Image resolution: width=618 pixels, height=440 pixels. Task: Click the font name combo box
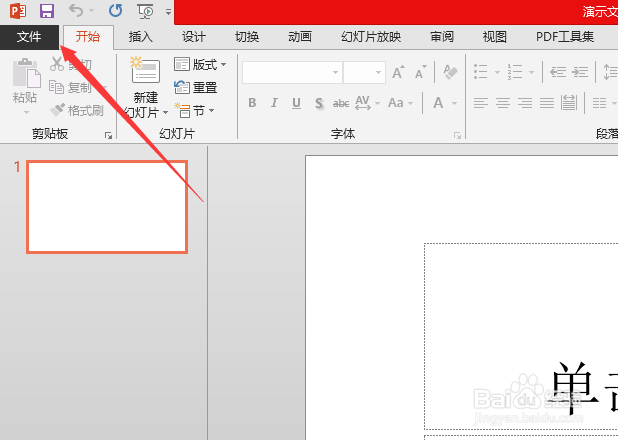coord(292,73)
